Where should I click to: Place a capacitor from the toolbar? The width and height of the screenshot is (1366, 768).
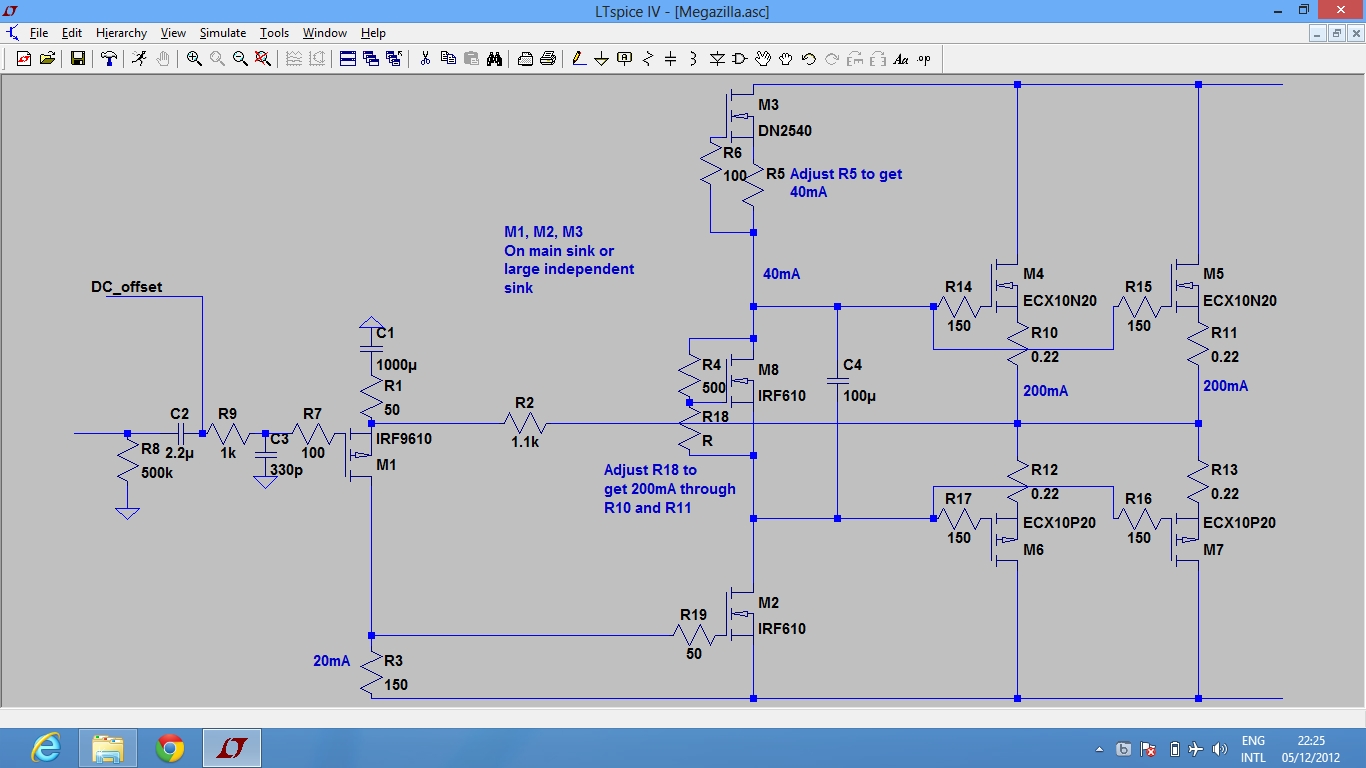(671, 59)
